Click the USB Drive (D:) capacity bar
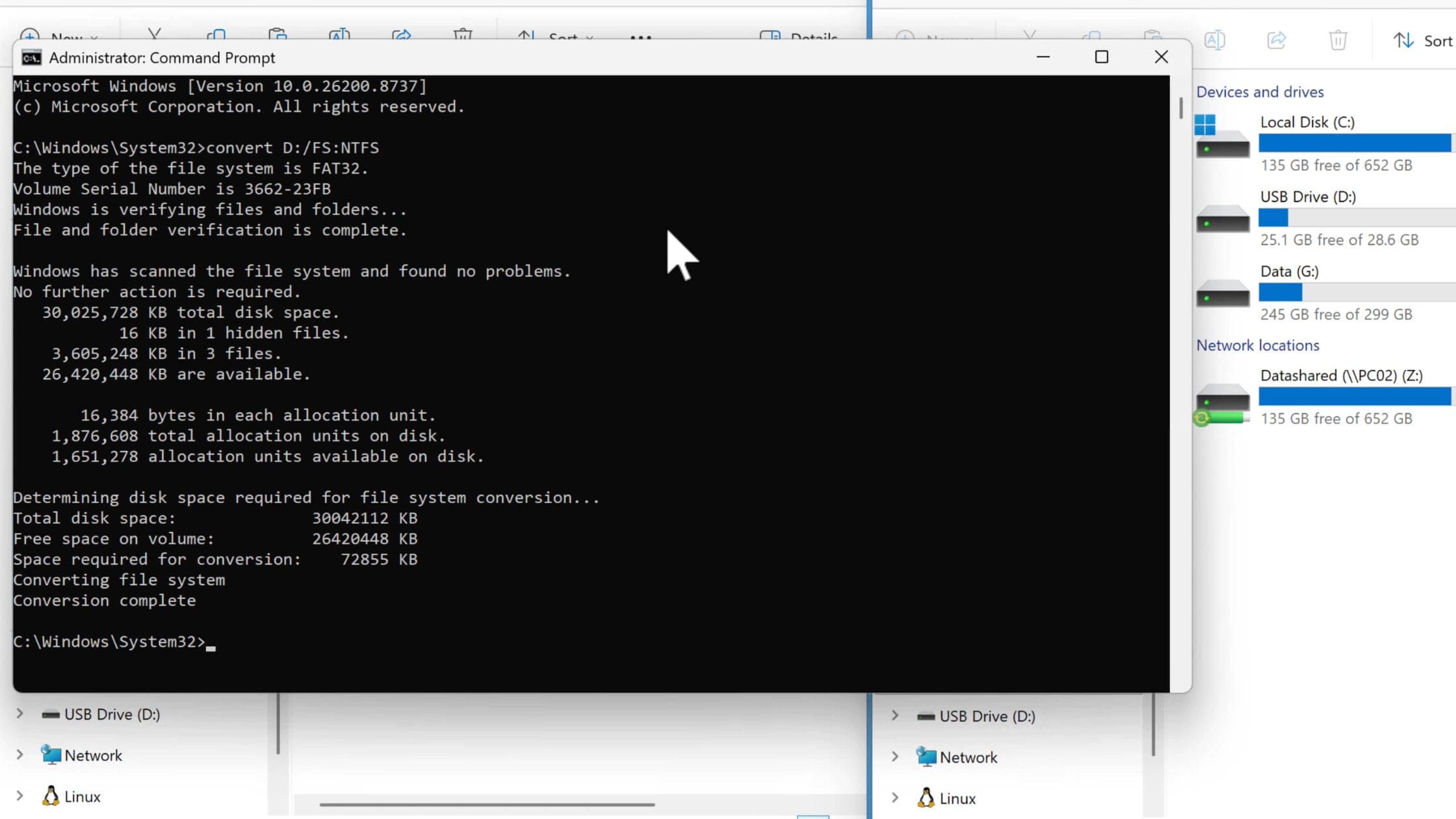1456x819 pixels. click(x=1357, y=218)
